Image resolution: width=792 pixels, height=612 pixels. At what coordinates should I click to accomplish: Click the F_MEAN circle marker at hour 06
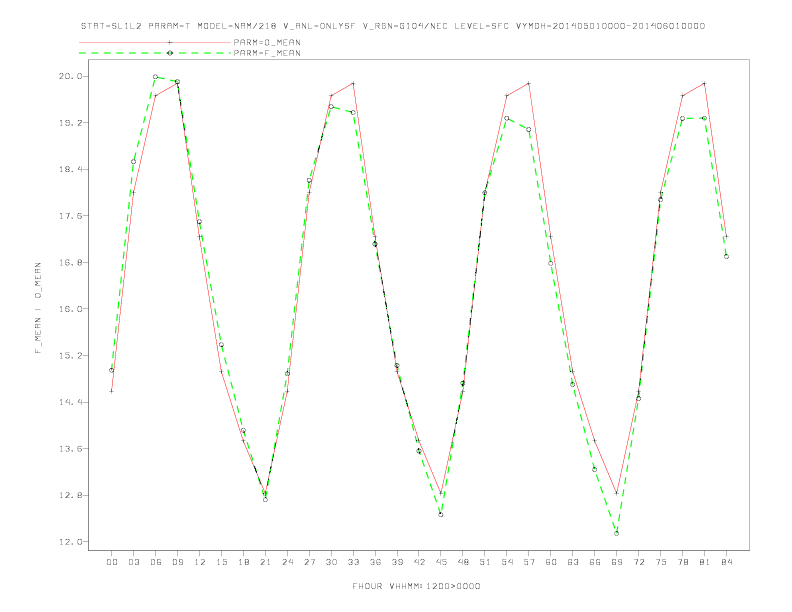pos(156,77)
